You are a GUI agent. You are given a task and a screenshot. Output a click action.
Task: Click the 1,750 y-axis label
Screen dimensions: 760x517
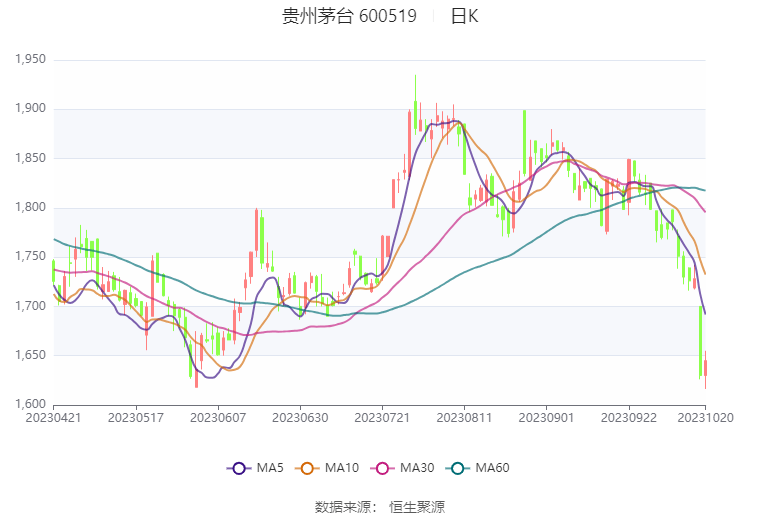tap(30, 256)
